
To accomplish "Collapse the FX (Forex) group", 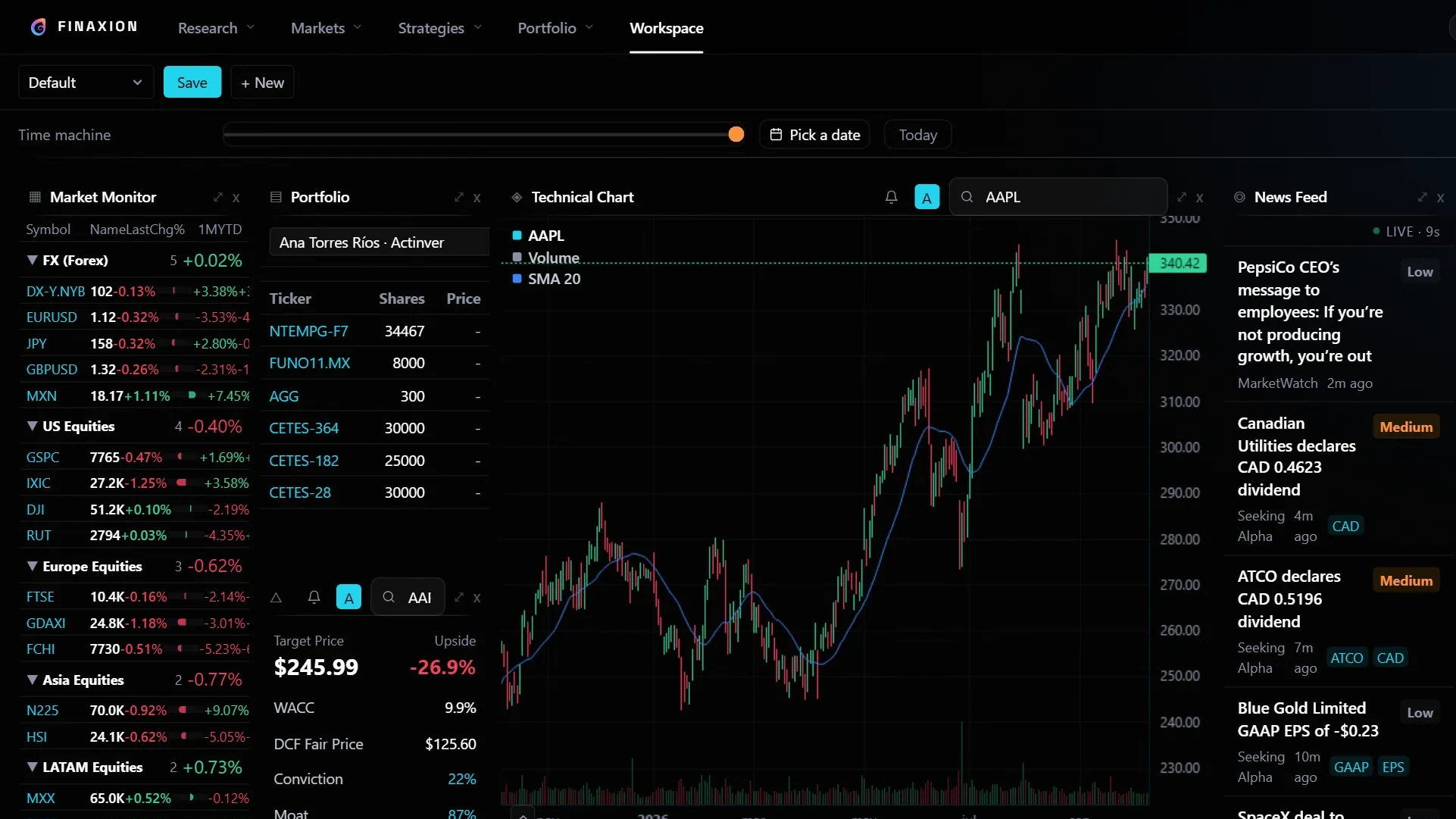I will point(32,260).
